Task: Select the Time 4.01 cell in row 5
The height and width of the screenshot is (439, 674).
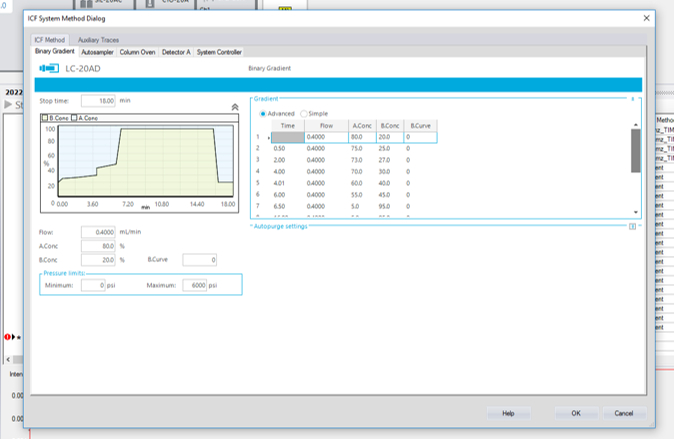Action: pos(288,183)
